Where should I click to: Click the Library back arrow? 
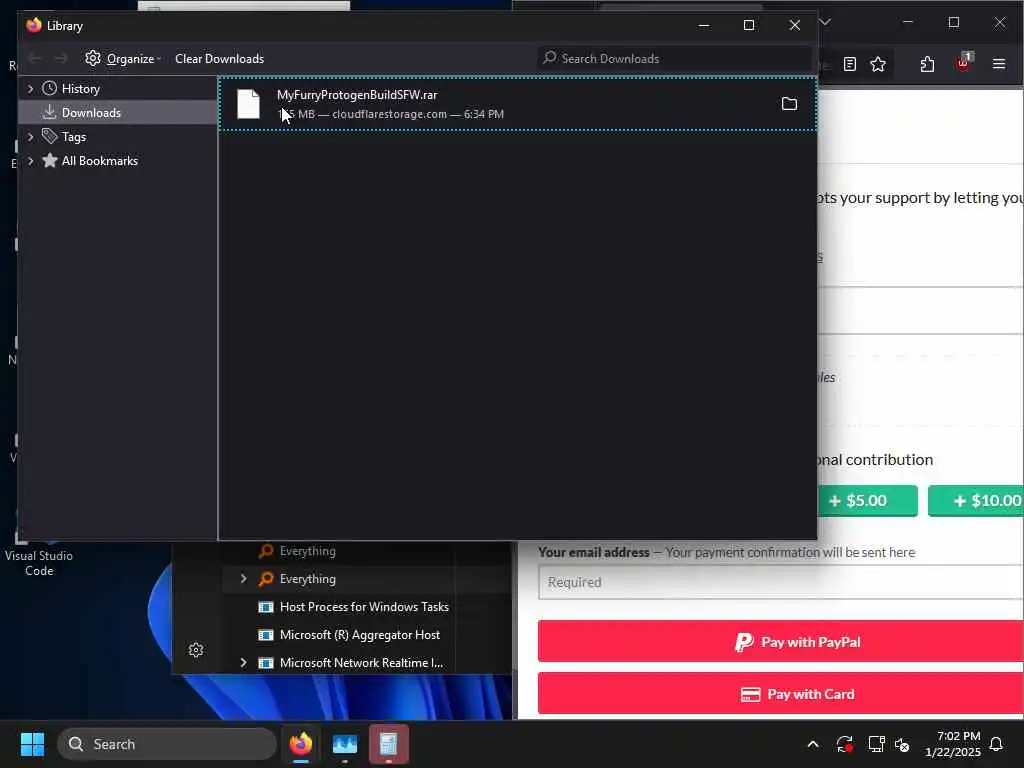tap(35, 59)
